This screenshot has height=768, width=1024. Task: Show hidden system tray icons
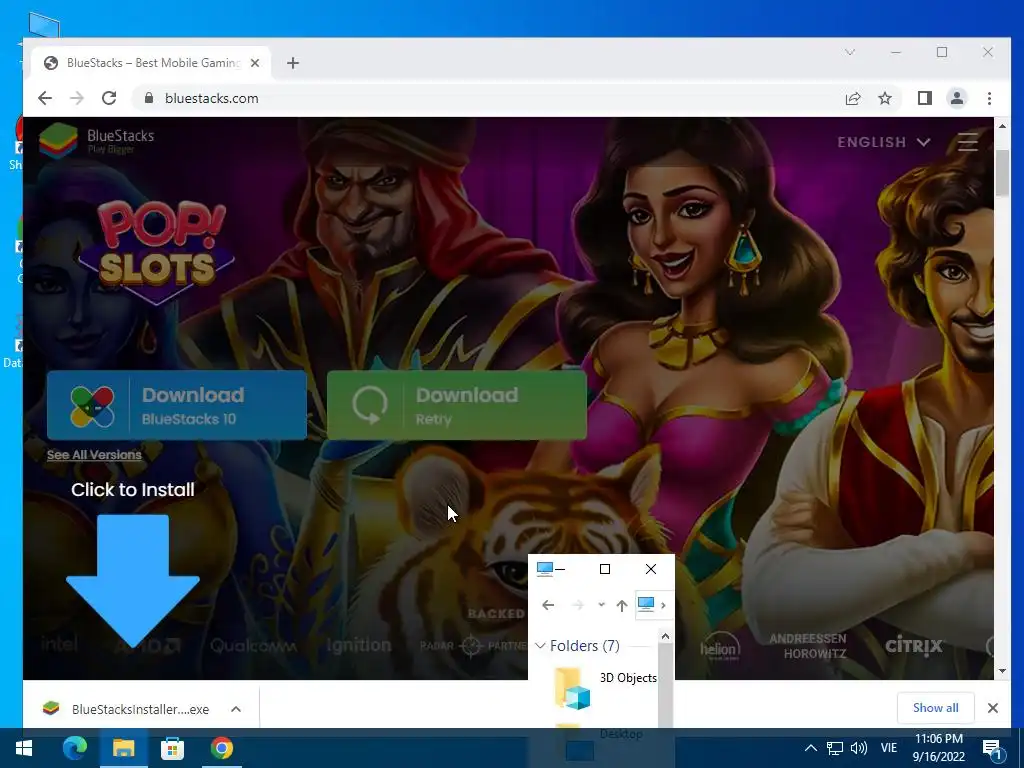point(810,748)
